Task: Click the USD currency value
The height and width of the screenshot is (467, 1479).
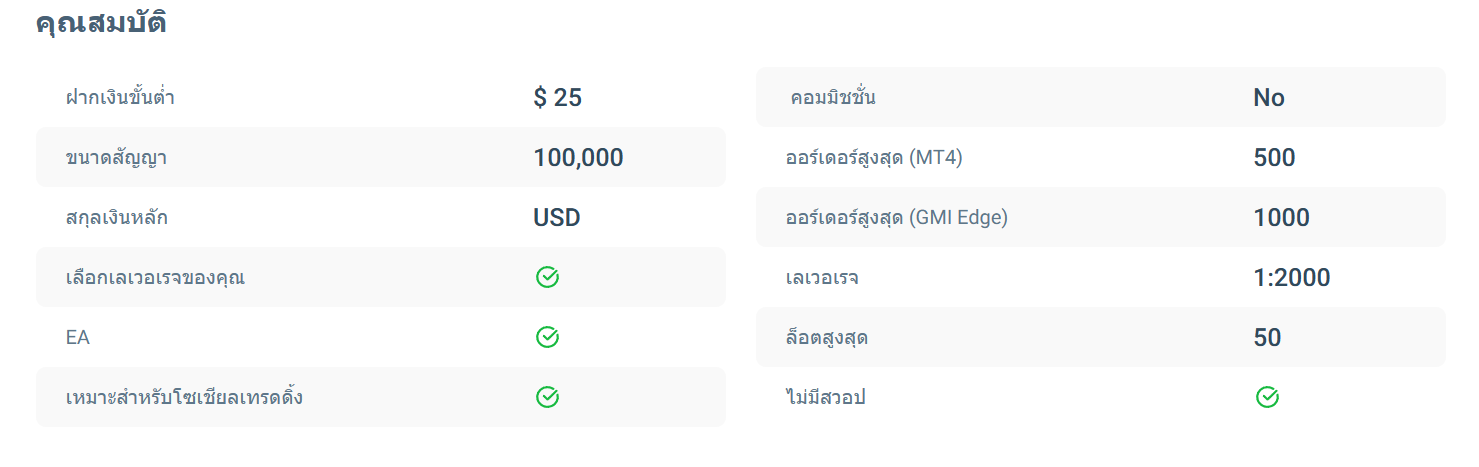Action: 556,218
